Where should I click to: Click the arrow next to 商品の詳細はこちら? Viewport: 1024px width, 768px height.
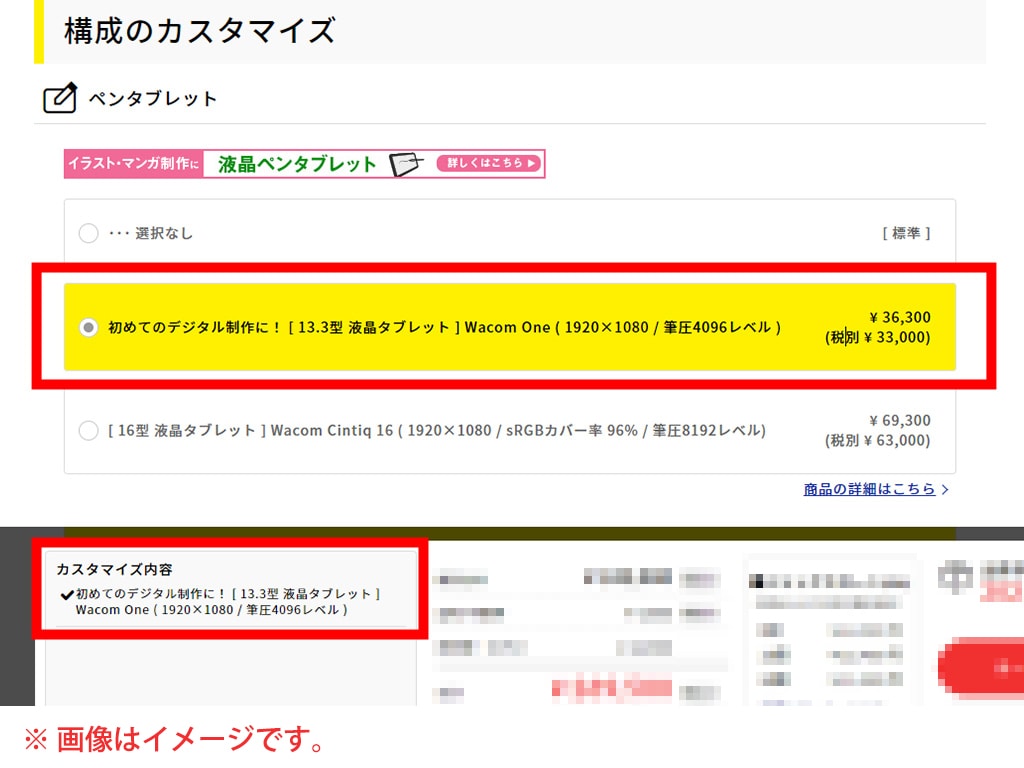click(945, 489)
